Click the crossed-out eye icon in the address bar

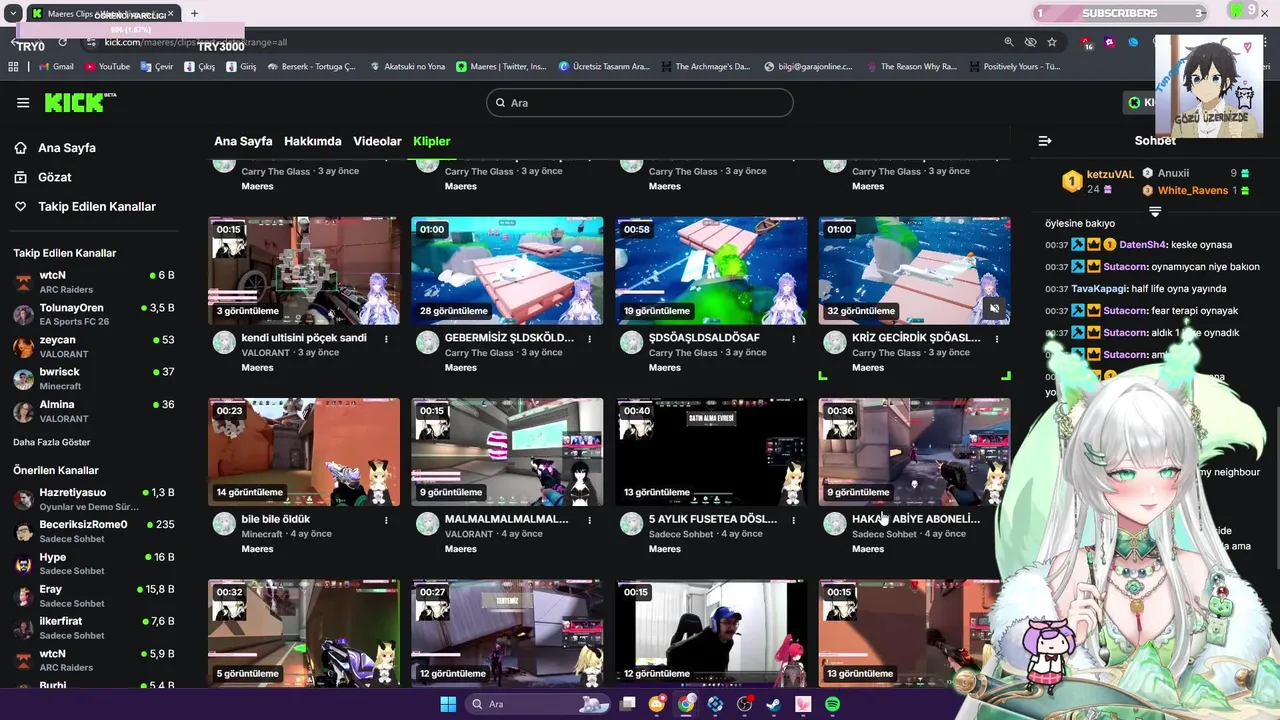[1031, 42]
